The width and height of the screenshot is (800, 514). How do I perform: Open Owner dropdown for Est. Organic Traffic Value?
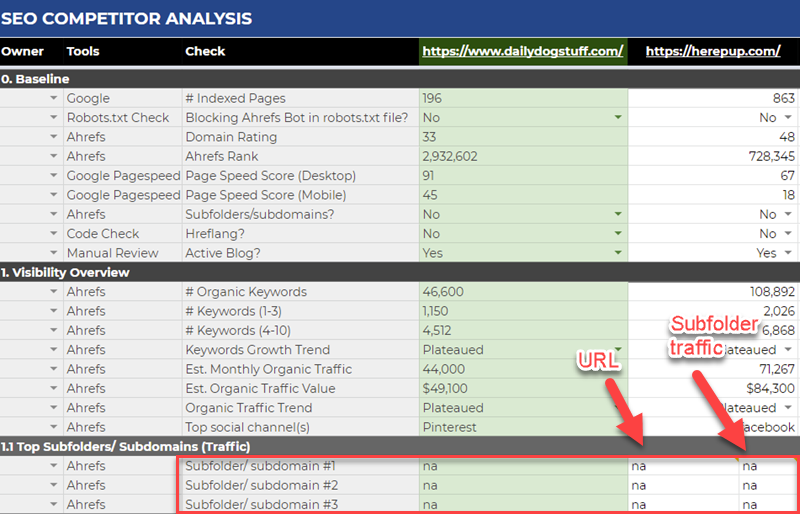(x=53, y=389)
